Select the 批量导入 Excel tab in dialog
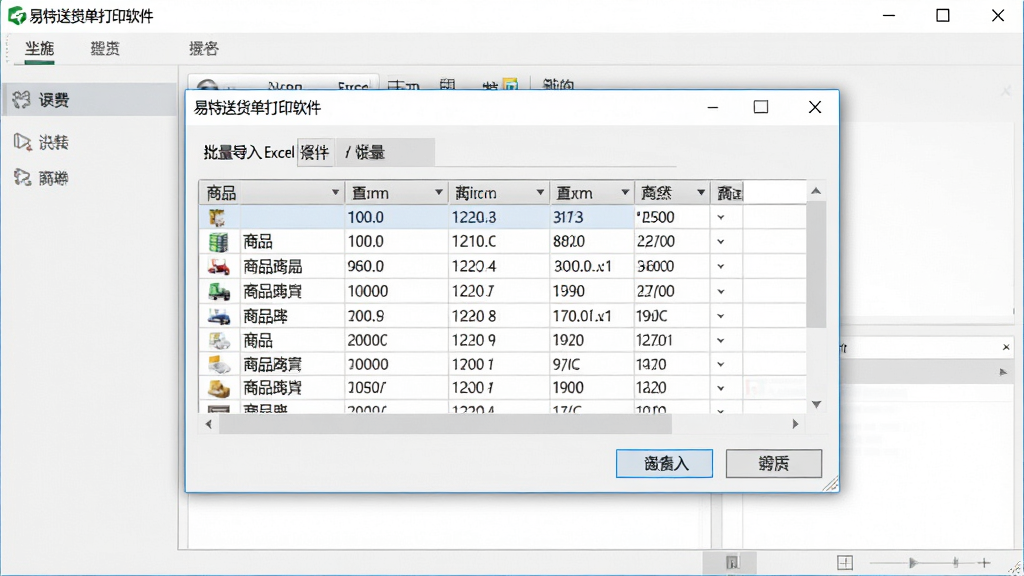The image size is (1024, 576). point(249,153)
